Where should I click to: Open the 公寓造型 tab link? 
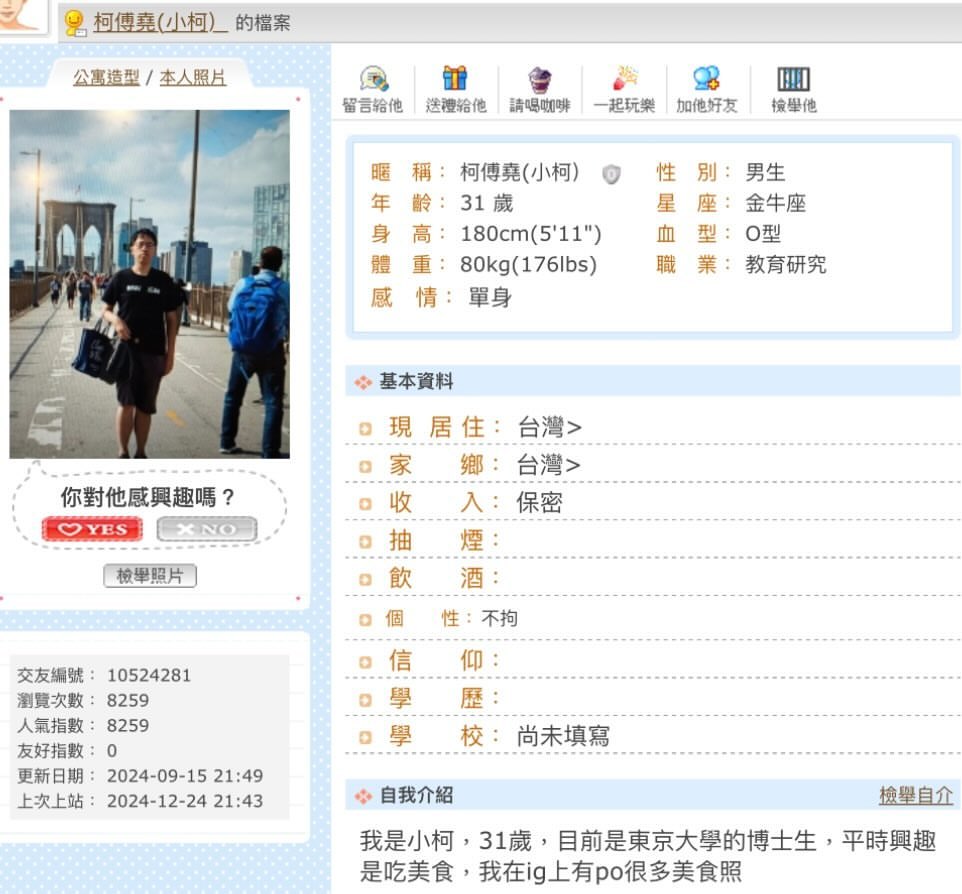coord(106,77)
